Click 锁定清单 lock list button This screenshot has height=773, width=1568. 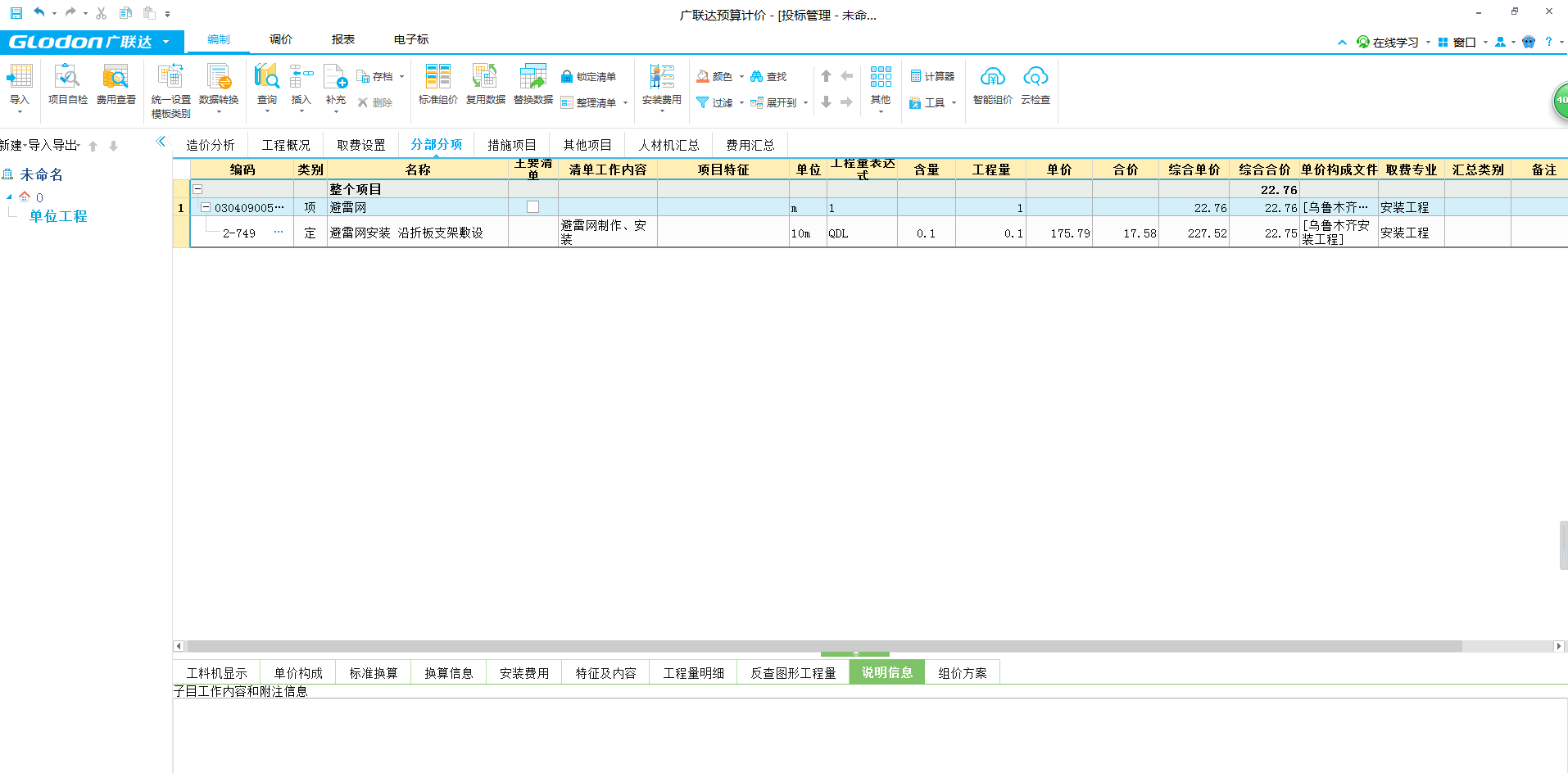pos(588,77)
